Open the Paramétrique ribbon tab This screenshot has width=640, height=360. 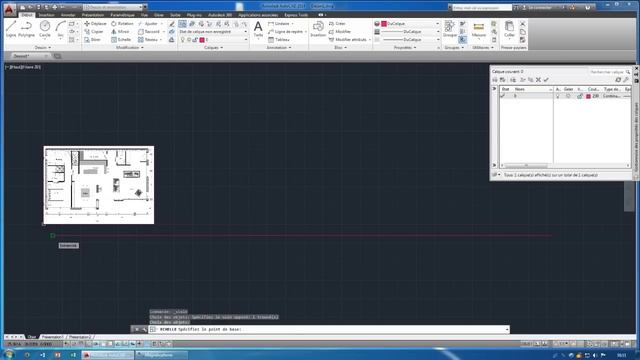click(x=122, y=15)
